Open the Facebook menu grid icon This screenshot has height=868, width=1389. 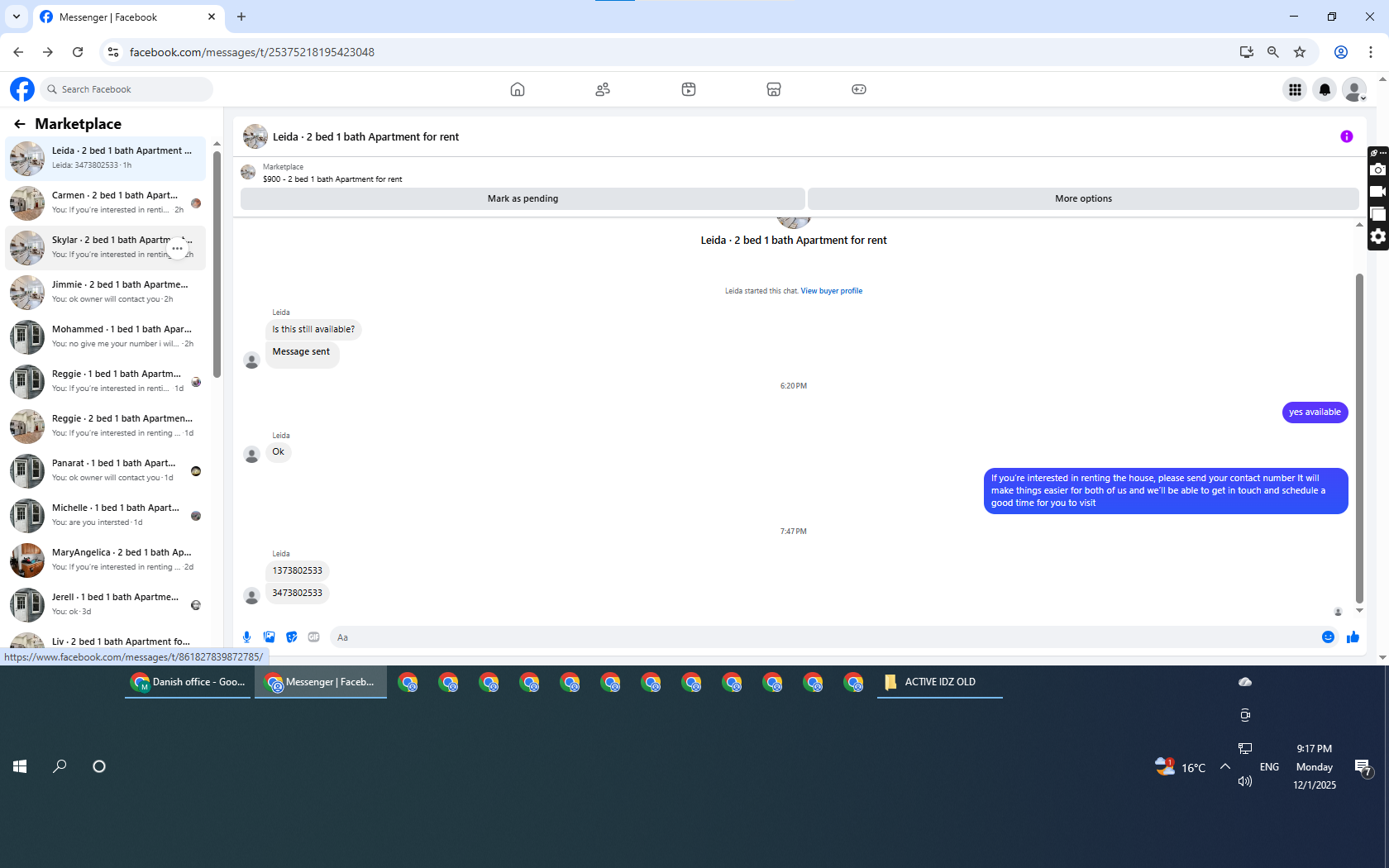click(1295, 89)
